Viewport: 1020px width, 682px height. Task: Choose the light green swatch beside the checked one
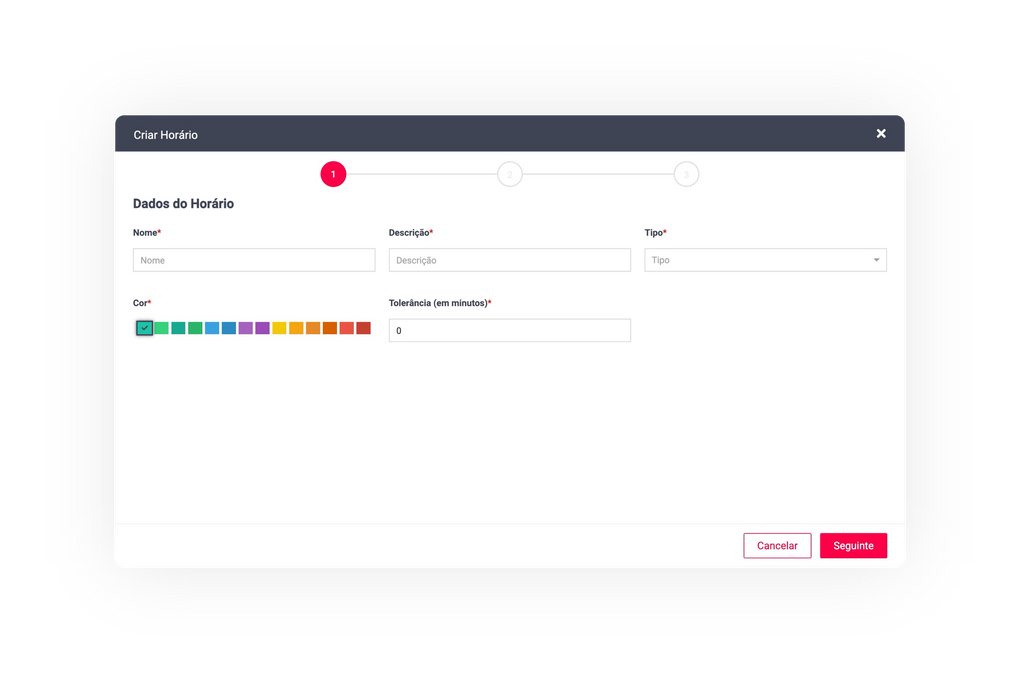162,328
